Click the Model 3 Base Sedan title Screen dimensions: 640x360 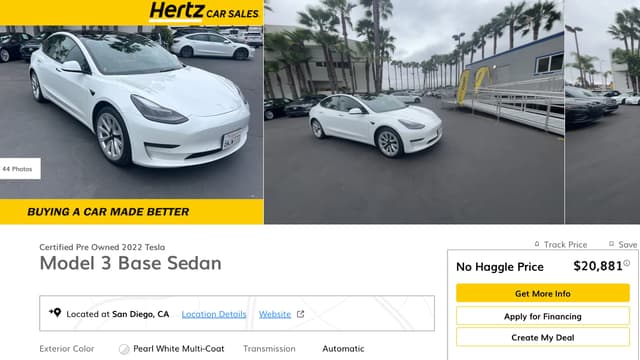coord(131,263)
